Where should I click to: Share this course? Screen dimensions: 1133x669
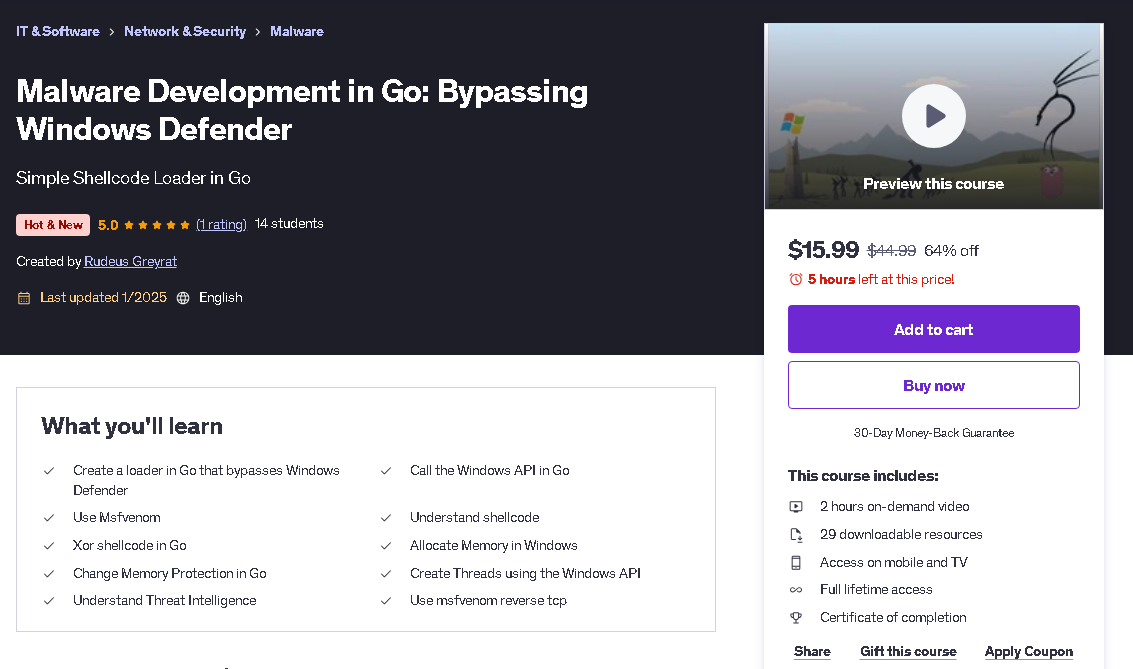tap(812, 651)
